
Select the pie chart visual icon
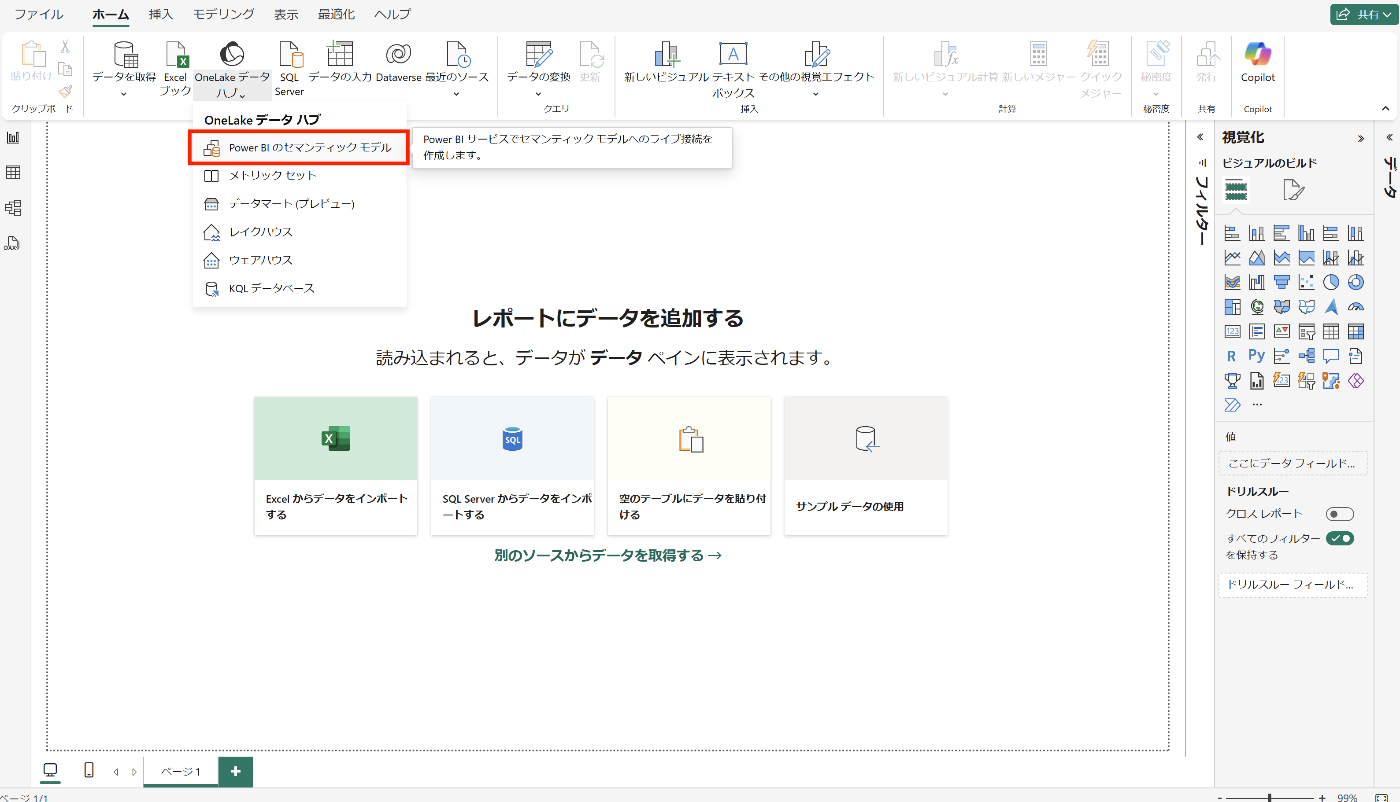[1331, 282]
